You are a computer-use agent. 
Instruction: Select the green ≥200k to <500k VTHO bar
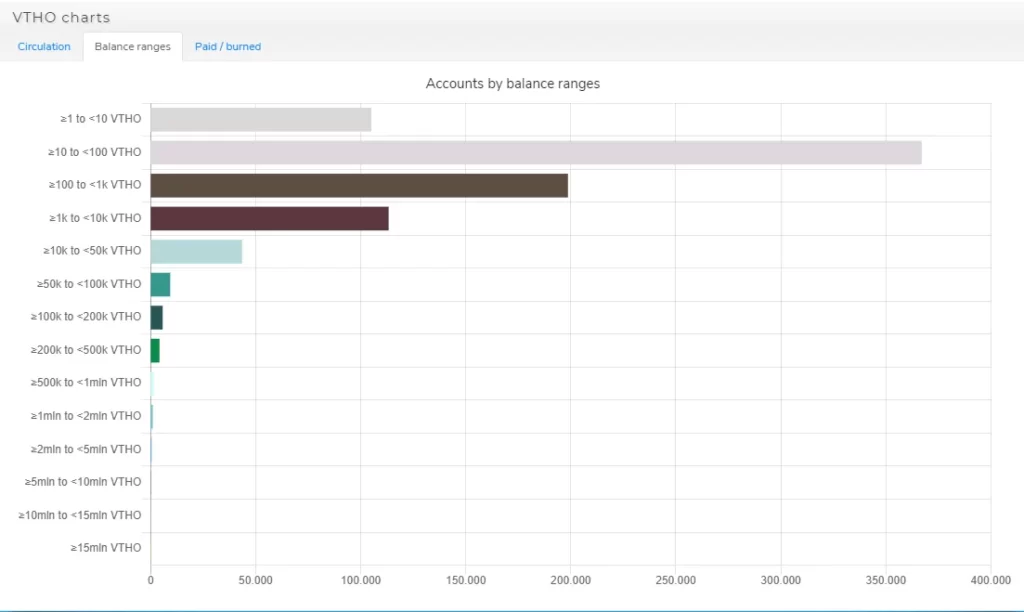155,350
